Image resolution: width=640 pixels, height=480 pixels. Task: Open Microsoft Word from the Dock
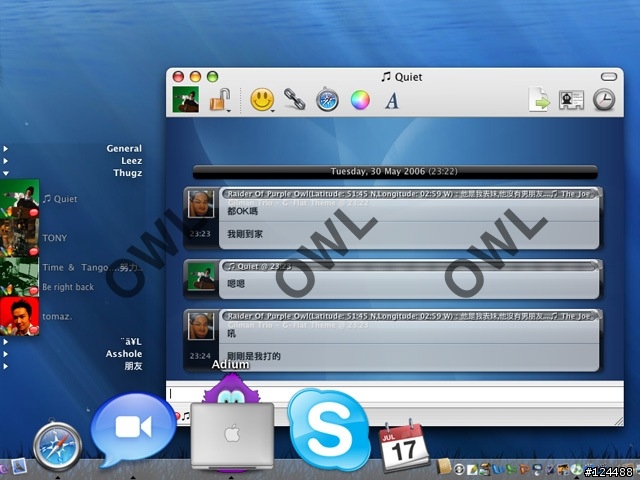point(498,469)
